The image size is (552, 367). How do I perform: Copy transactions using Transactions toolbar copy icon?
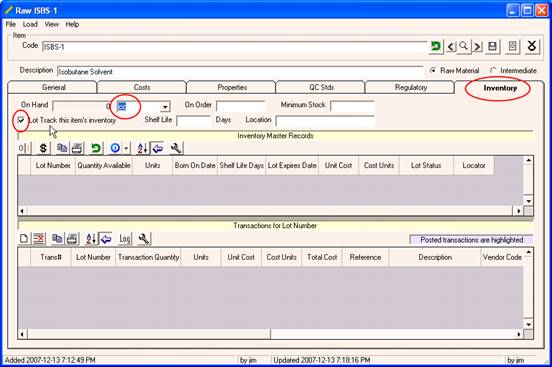pos(57,239)
